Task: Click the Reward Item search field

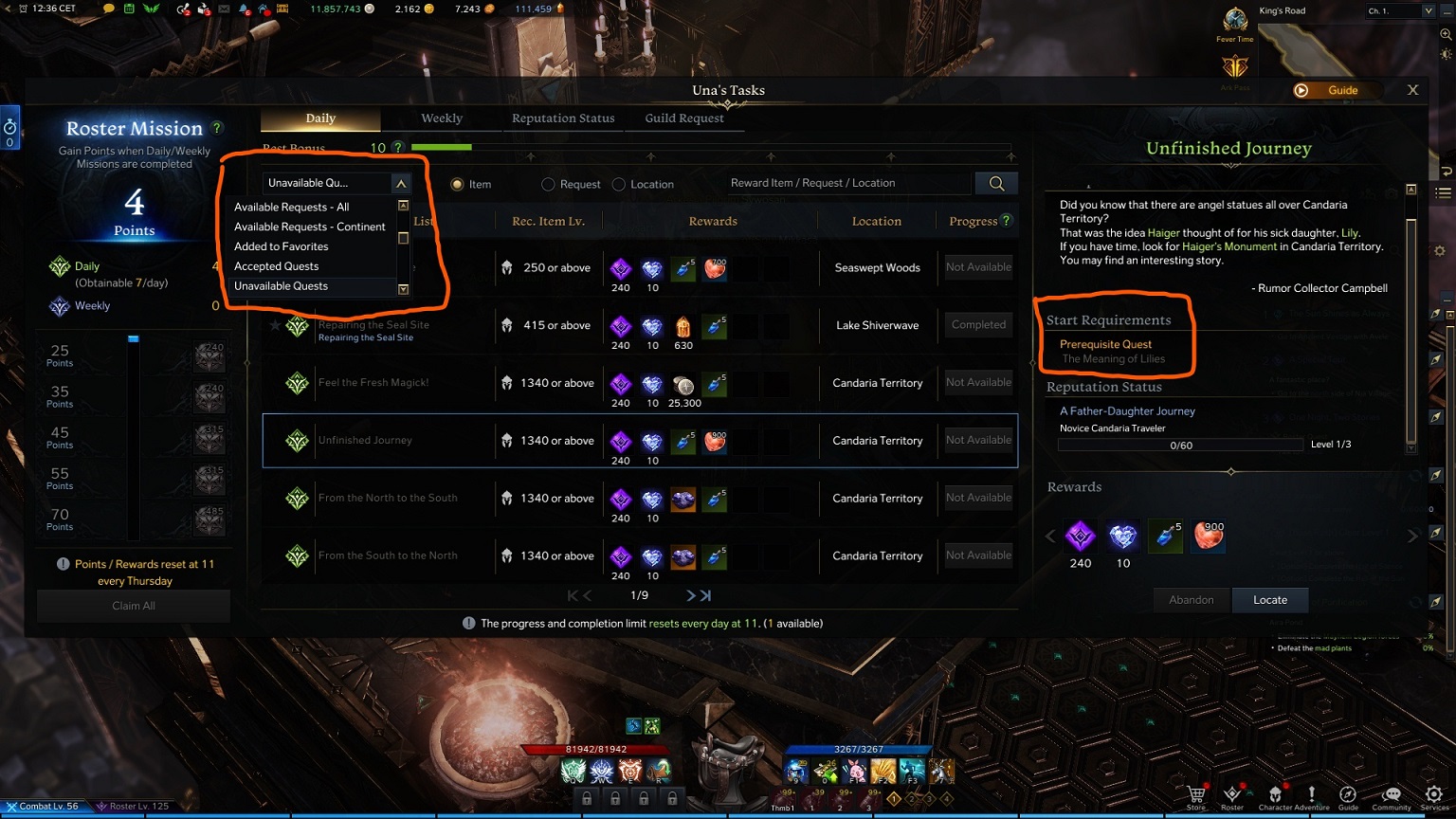Action: coord(848,183)
